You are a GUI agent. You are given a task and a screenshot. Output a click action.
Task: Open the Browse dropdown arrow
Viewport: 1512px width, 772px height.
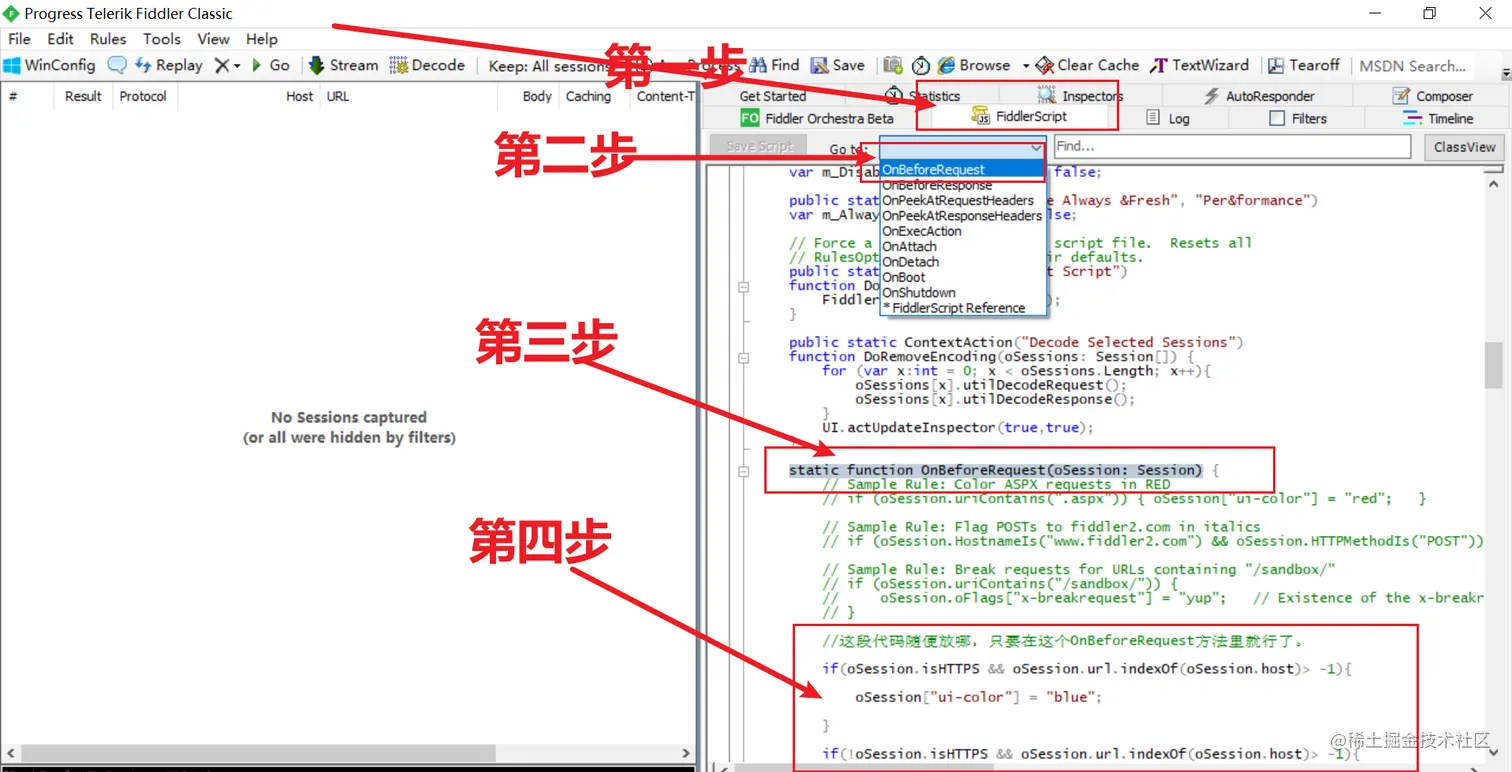tap(1025, 66)
